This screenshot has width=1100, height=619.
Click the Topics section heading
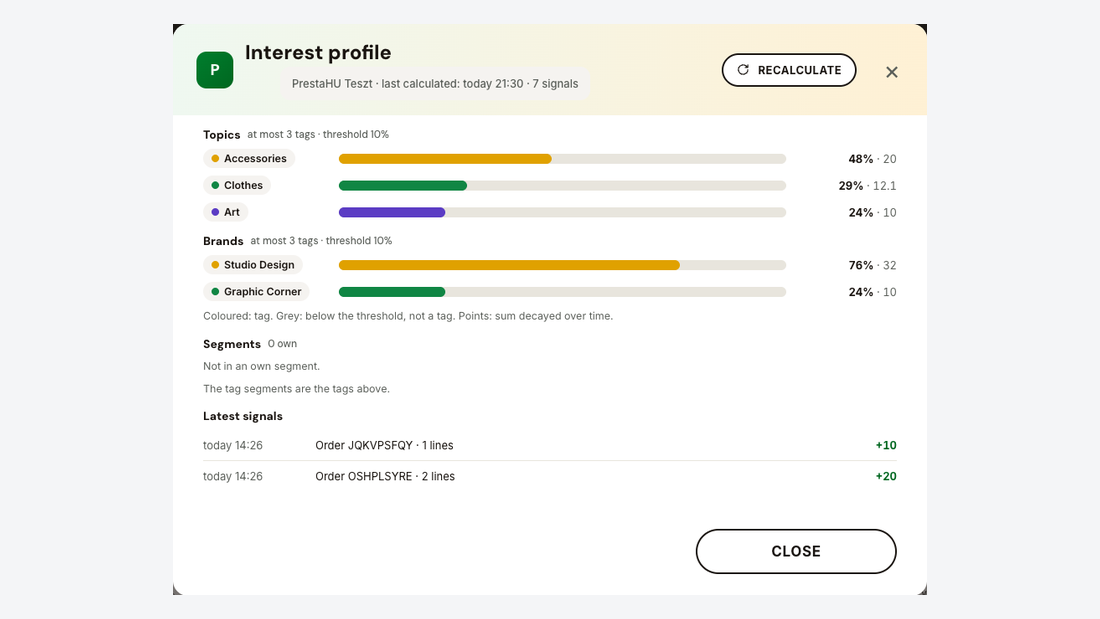[222, 134]
